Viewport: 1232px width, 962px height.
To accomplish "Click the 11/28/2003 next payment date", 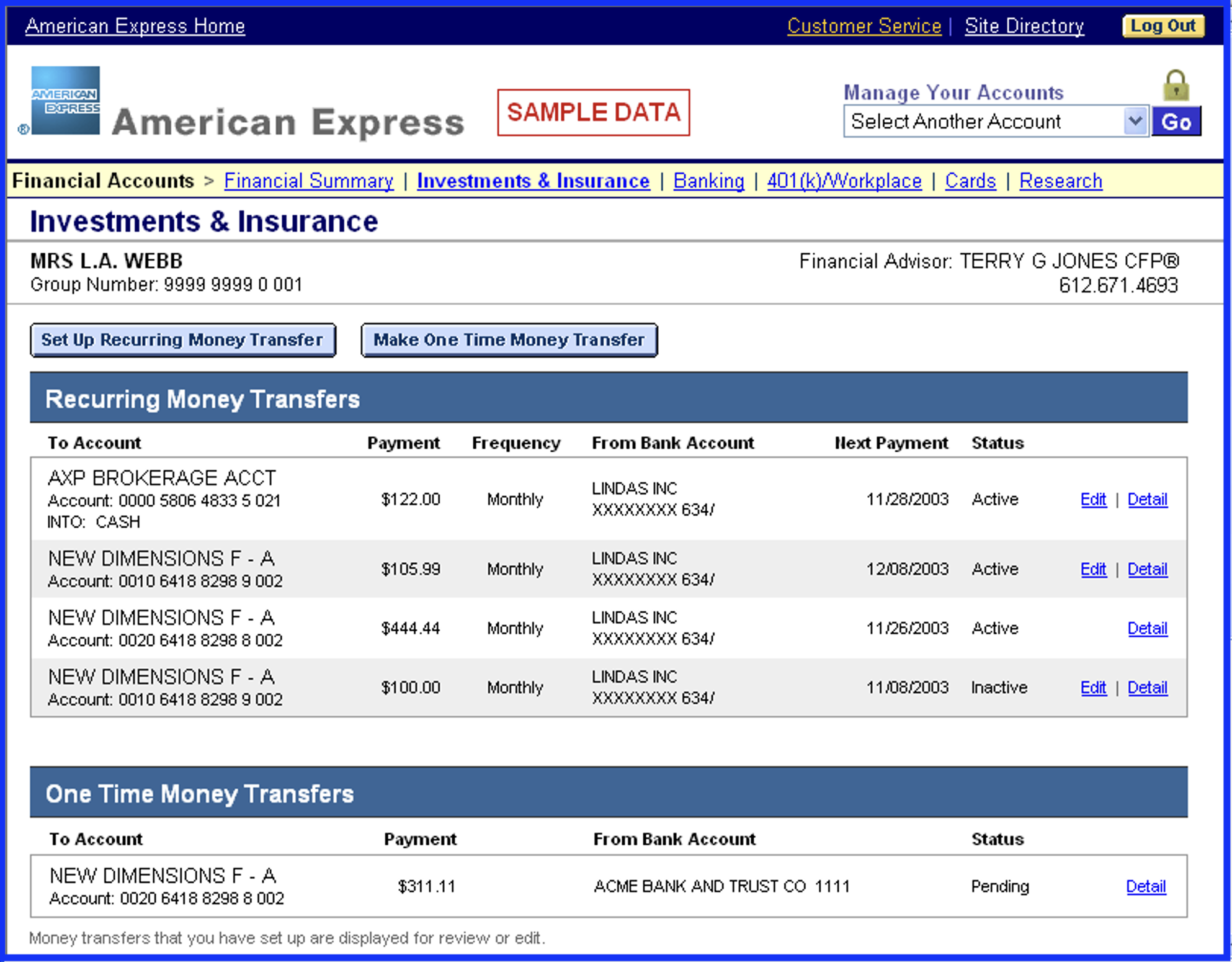I will [x=907, y=499].
